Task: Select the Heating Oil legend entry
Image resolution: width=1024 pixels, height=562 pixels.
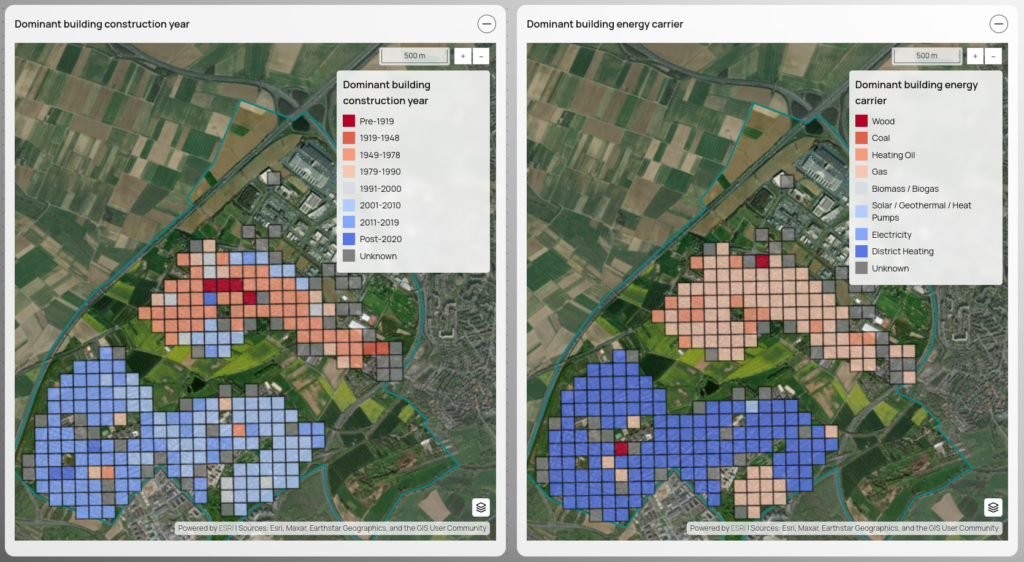Action: click(x=893, y=155)
